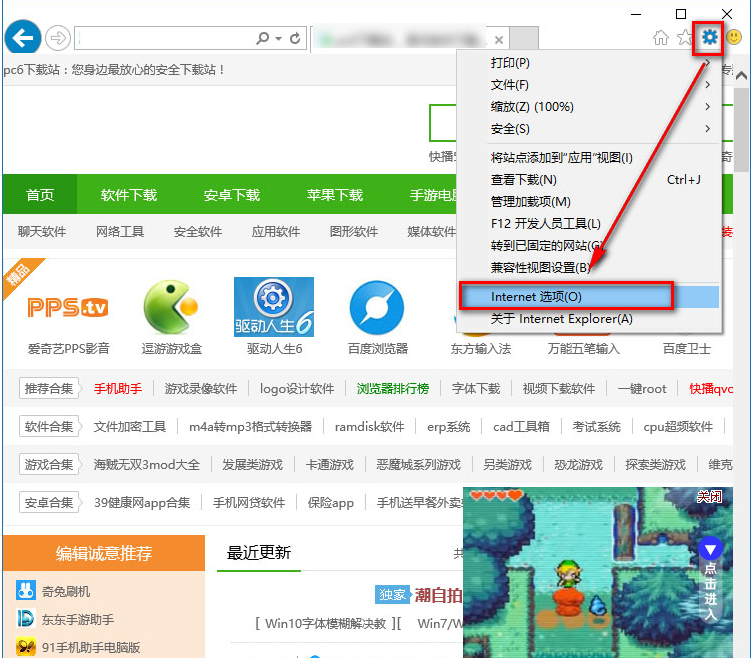The width and height of the screenshot is (754, 658).
Task: Open 苹果下载 navigation tab
Action: point(335,195)
